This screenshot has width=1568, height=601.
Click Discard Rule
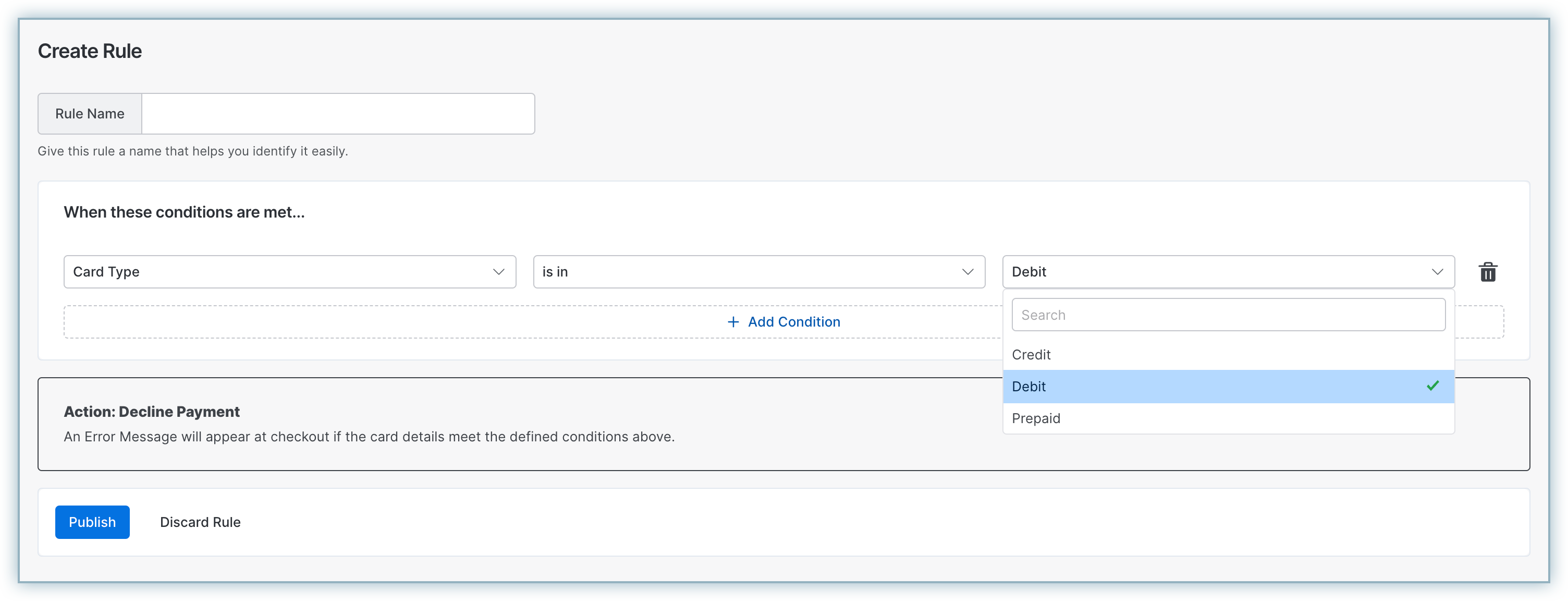[x=200, y=522]
